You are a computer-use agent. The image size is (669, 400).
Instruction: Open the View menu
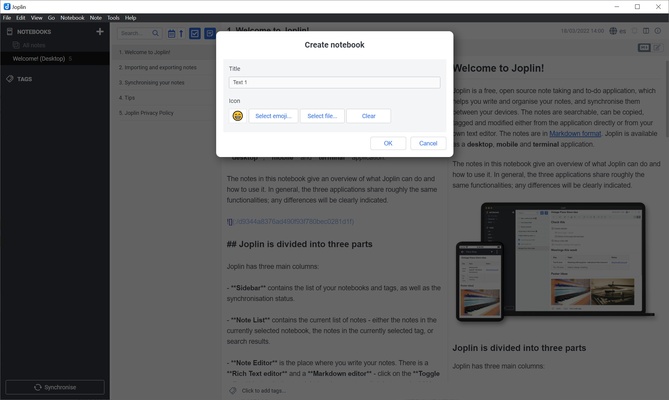[x=37, y=18]
